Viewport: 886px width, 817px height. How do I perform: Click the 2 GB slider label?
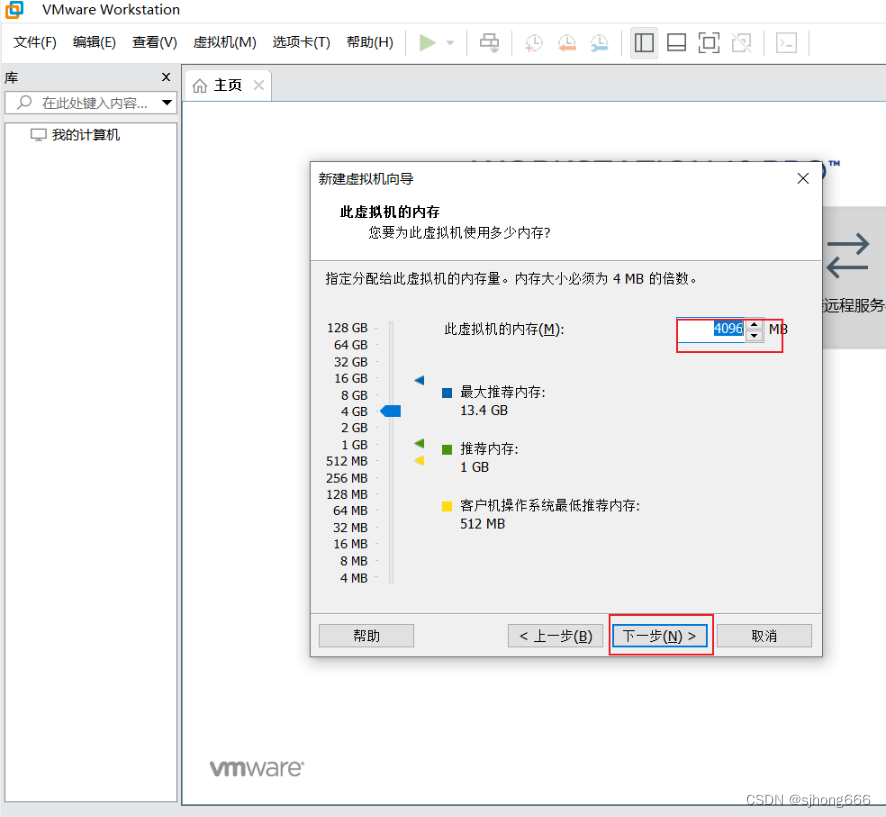354,428
